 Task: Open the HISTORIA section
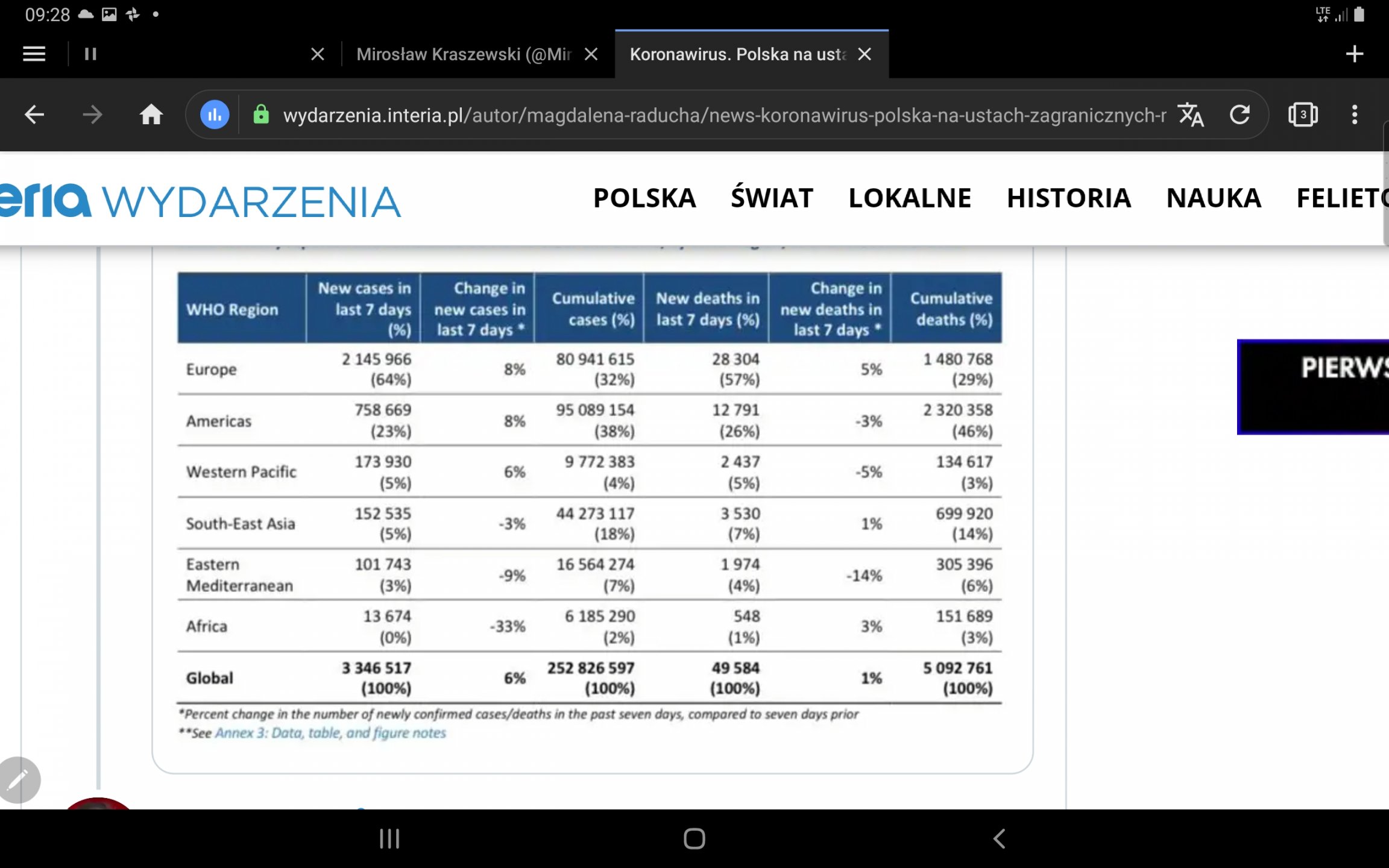click(1068, 198)
